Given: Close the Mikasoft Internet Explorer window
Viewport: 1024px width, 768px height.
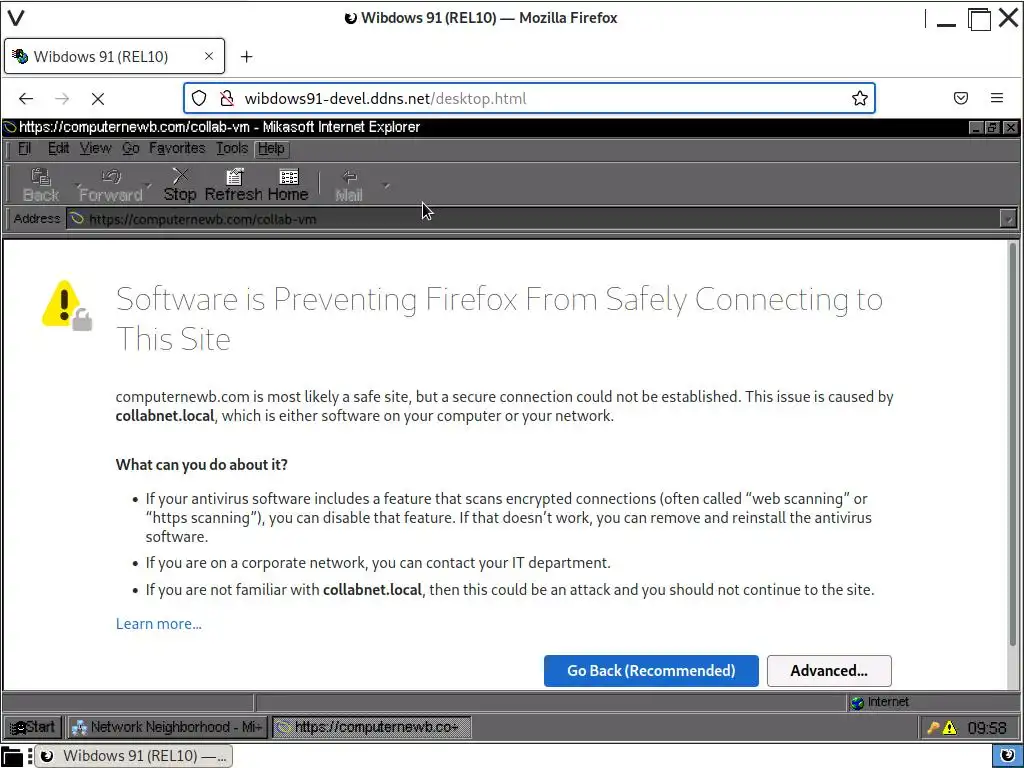Looking at the screenshot, I should [x=1010, y=127].
